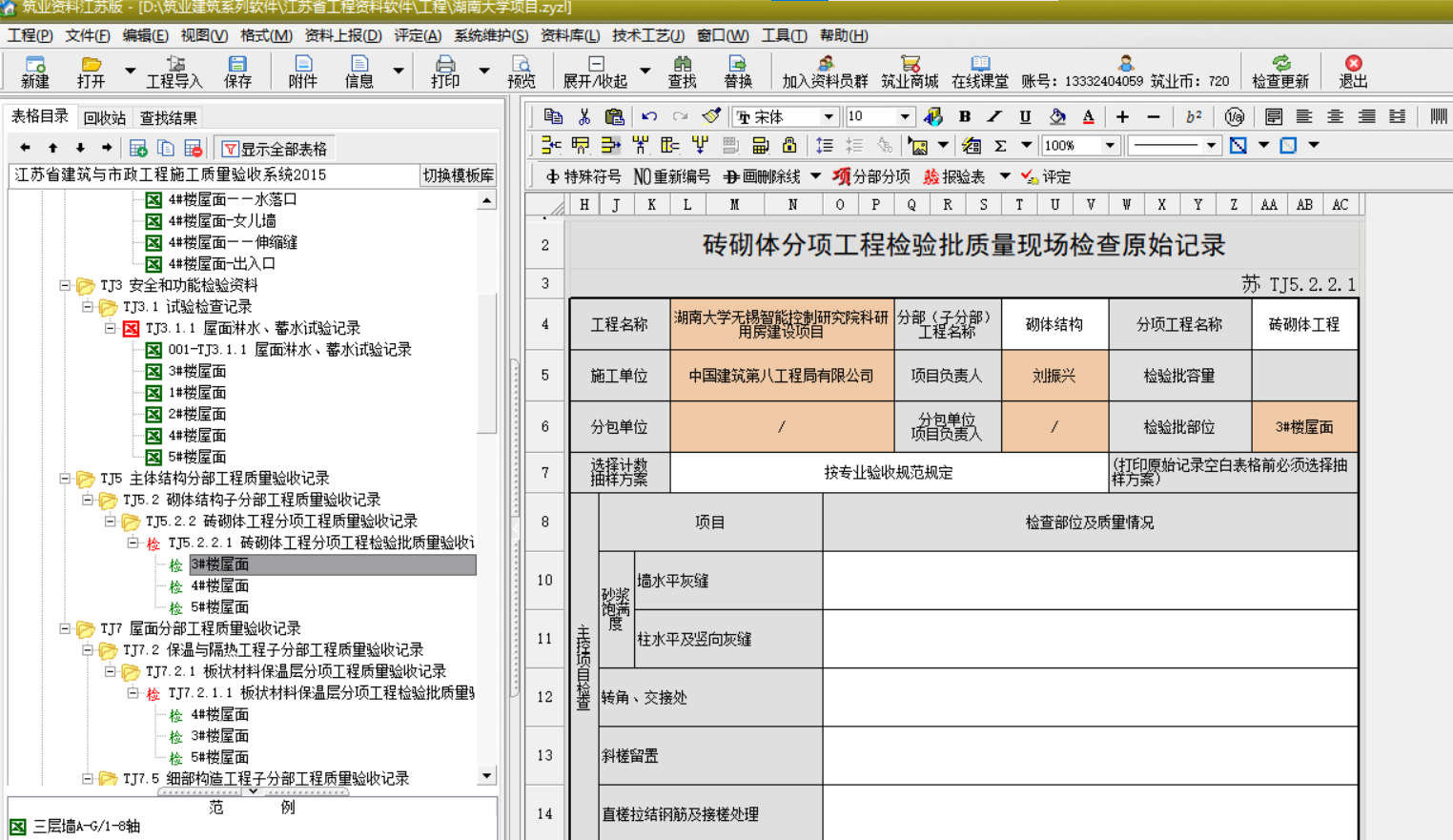Insert a sum formula with the Σ icon
This screenshot has height=840, width=1453.
click(1000, 145)
